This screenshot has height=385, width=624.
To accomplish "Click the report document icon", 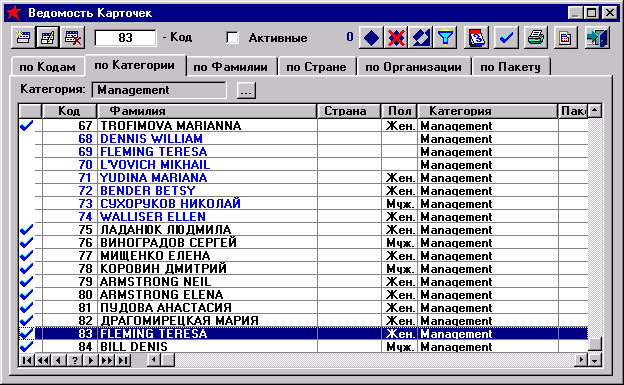I will (x=566, y=38).
